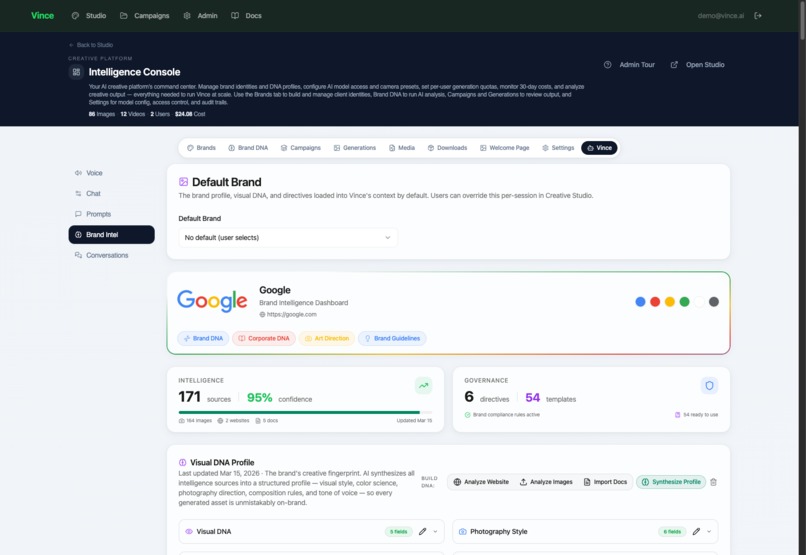This screenshot has width=806, height=555.
Task: Click 'Brand compliance rules active' status
Action: click(502, 415)
